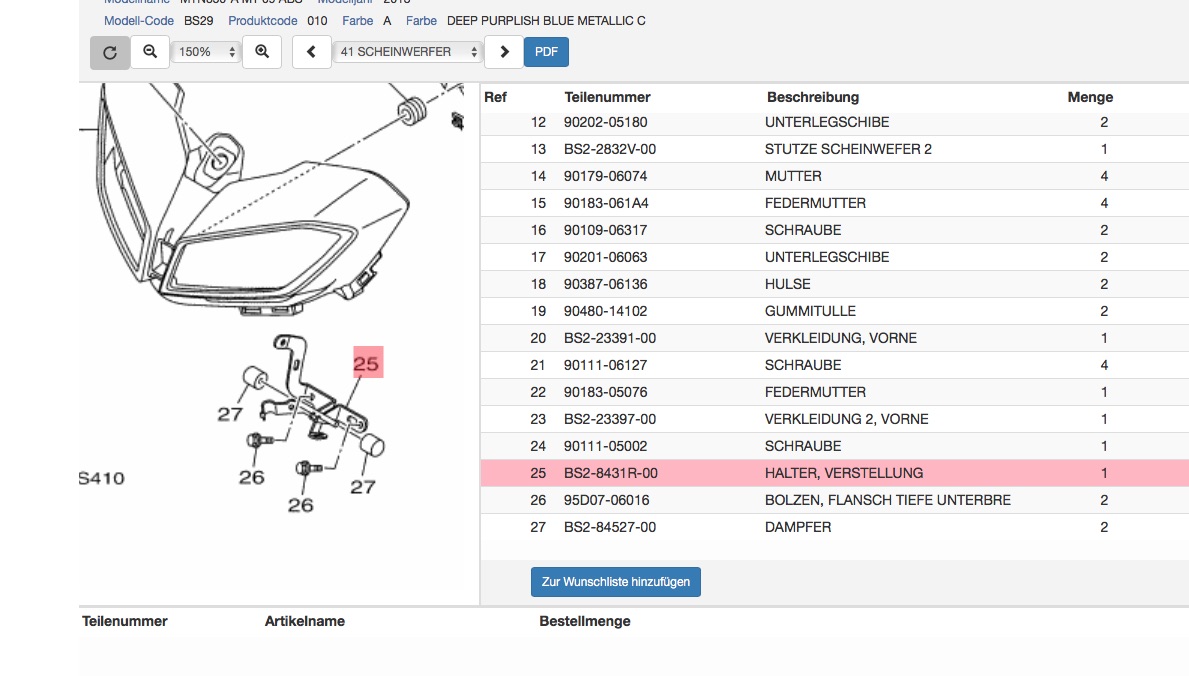Select row 27 DAMPFER in parts list

[x=797, y=527]
